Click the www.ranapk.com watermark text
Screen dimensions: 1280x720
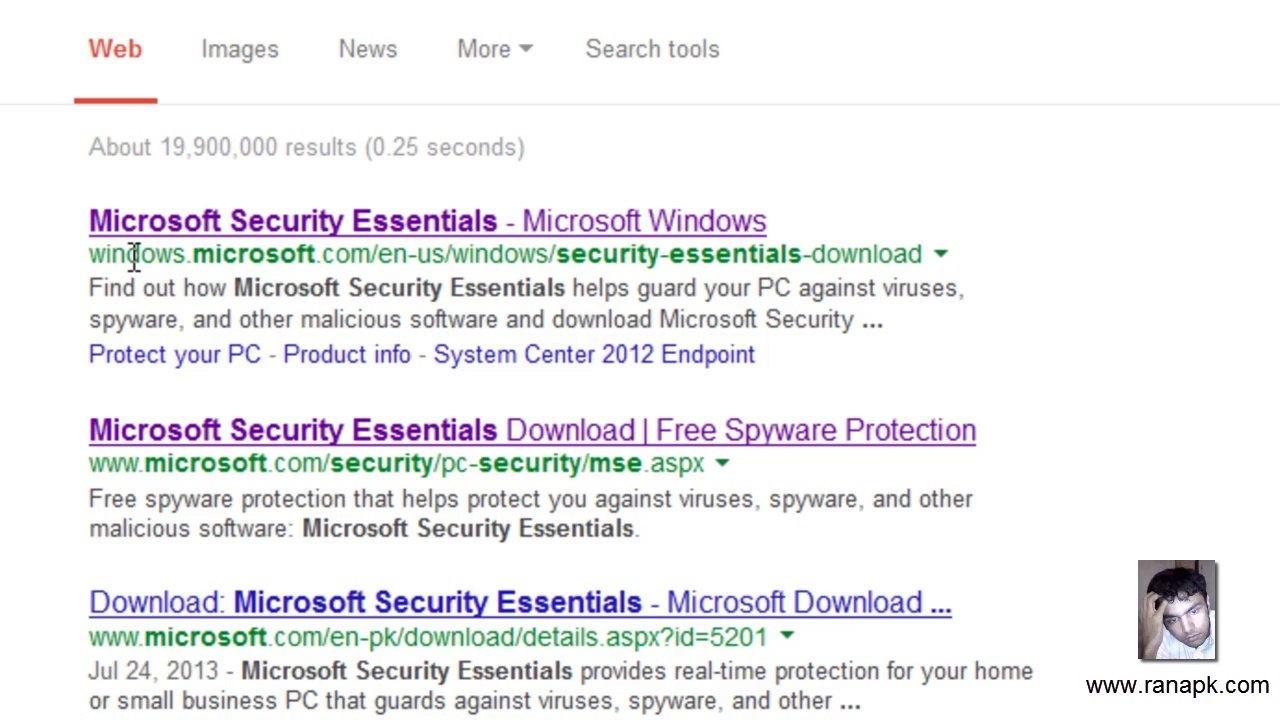pyautogui.click(x=1177, y=686)
